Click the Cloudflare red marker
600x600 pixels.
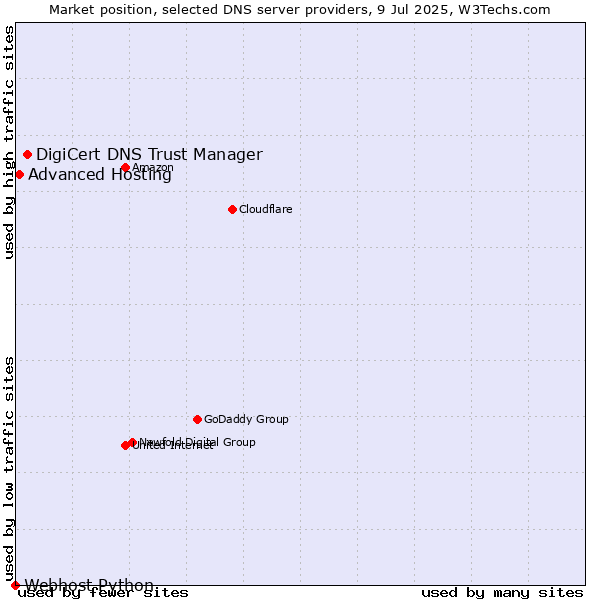point(232,210)
